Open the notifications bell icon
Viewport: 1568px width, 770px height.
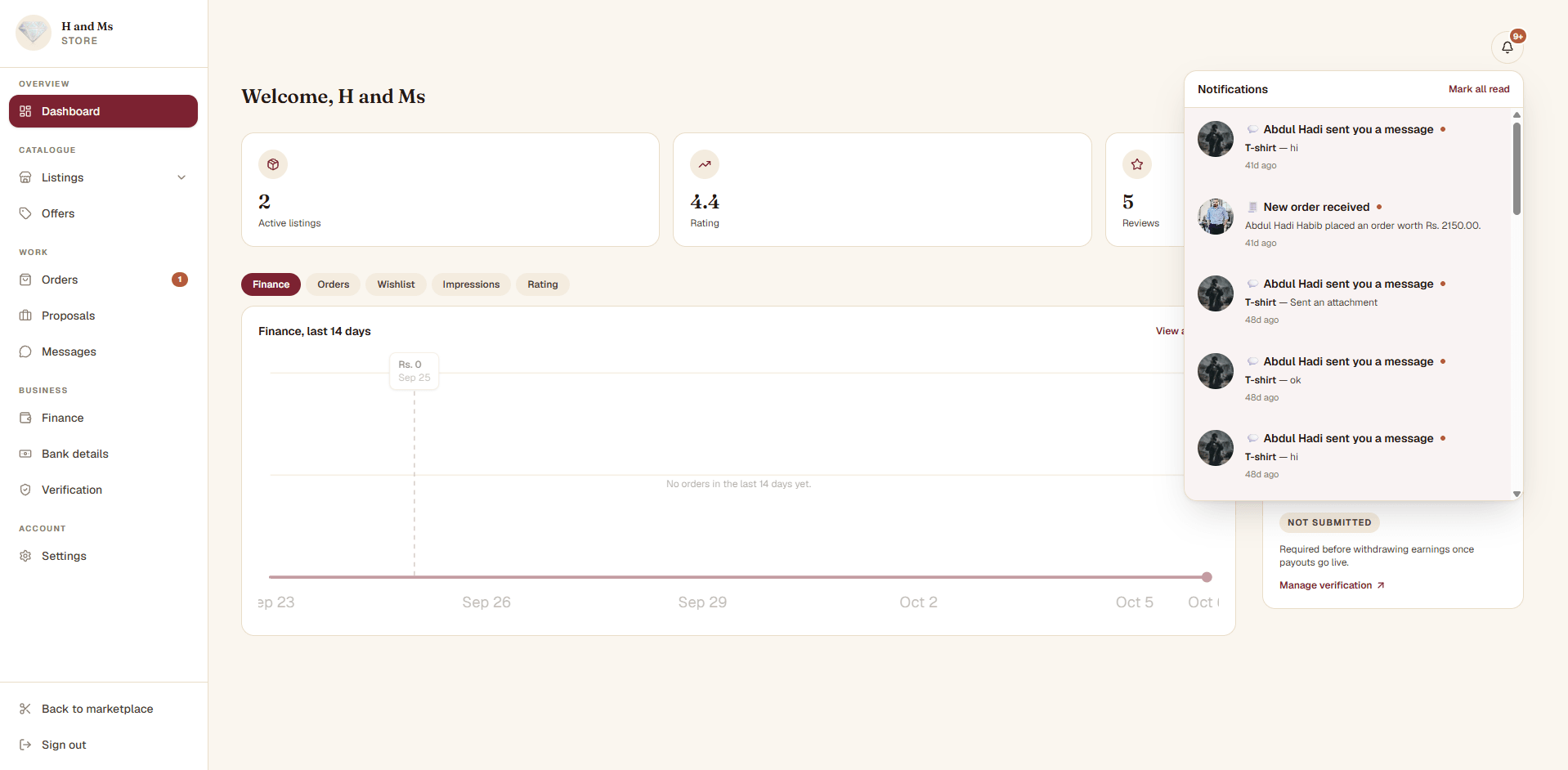tap(1507, 47)
